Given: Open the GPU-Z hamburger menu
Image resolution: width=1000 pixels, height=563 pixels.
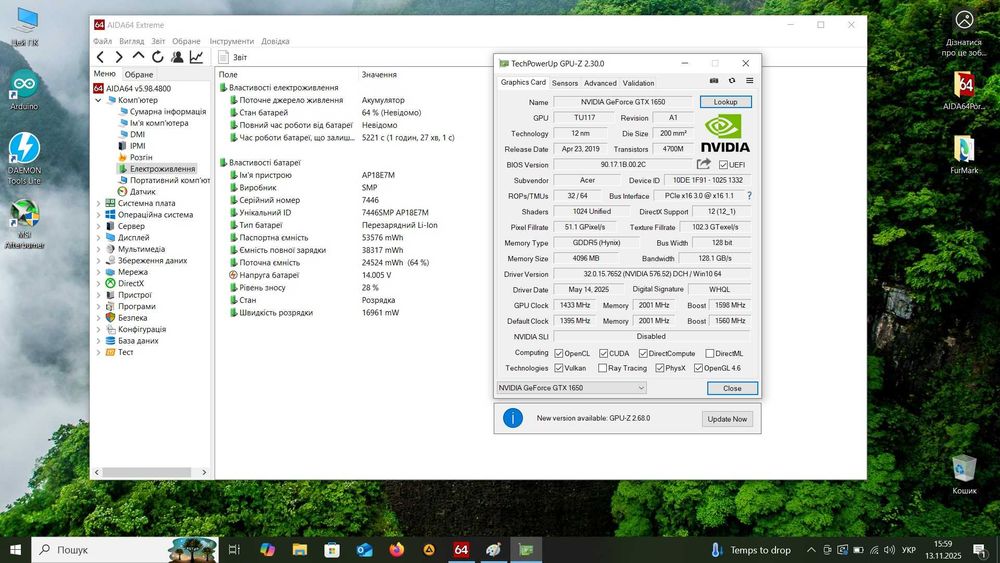Looking at the screenshot, I should 750,81.
